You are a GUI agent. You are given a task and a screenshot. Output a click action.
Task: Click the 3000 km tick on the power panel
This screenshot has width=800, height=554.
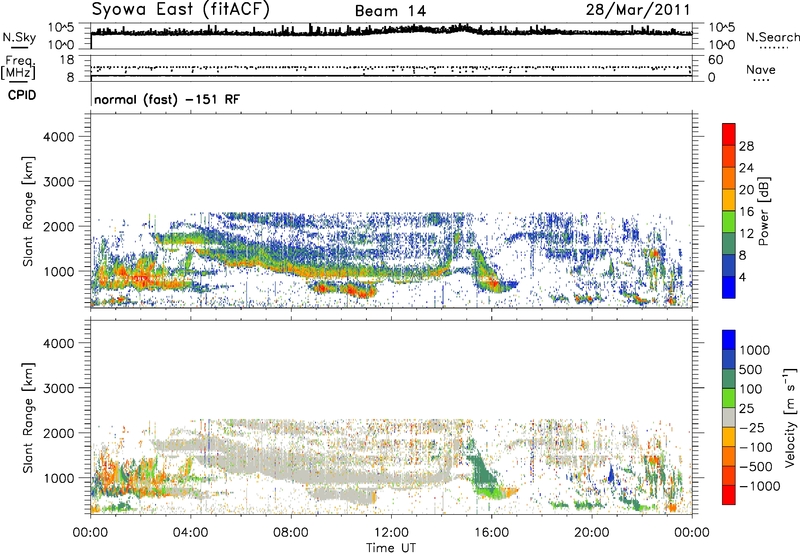(x=59, y=182)
